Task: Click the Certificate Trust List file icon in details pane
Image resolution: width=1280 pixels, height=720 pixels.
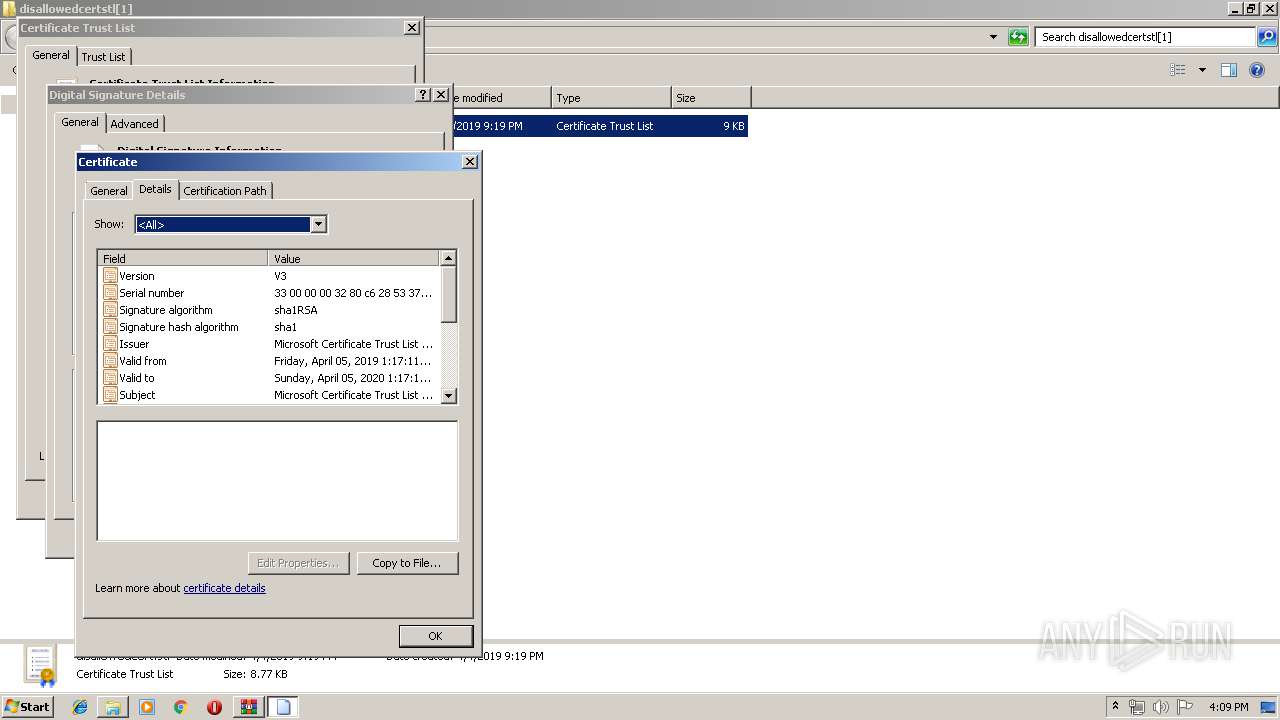Action: (x=41, y=666)
